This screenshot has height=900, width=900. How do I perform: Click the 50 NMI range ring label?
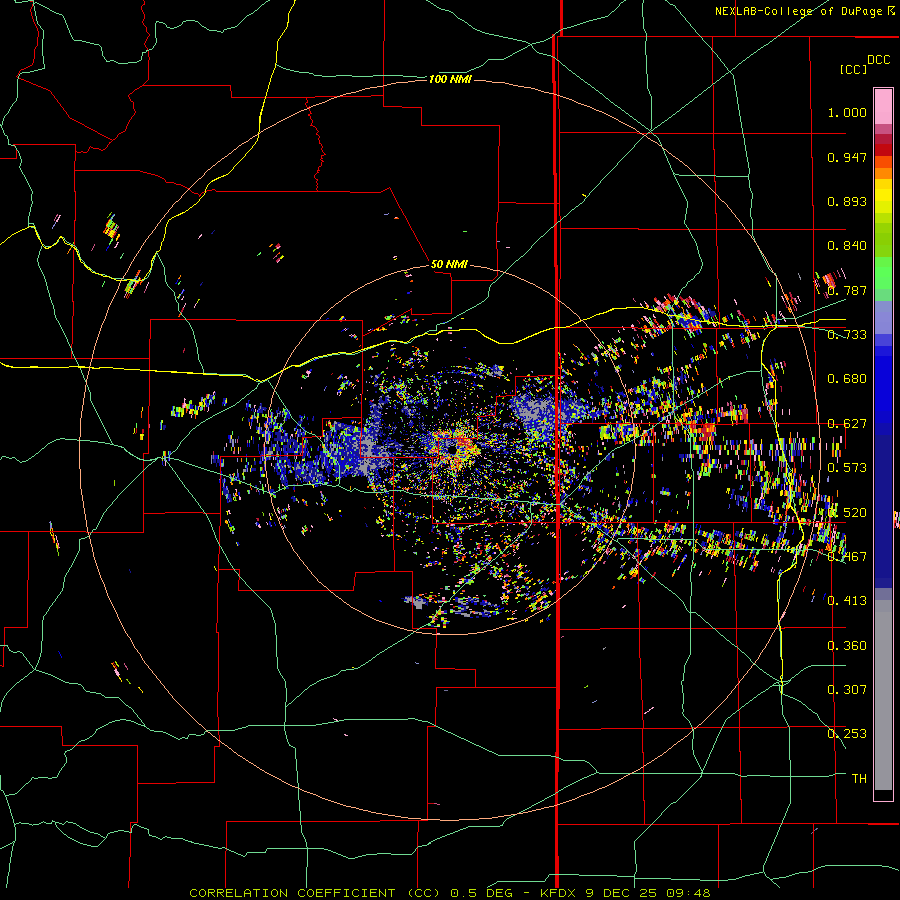449,264
